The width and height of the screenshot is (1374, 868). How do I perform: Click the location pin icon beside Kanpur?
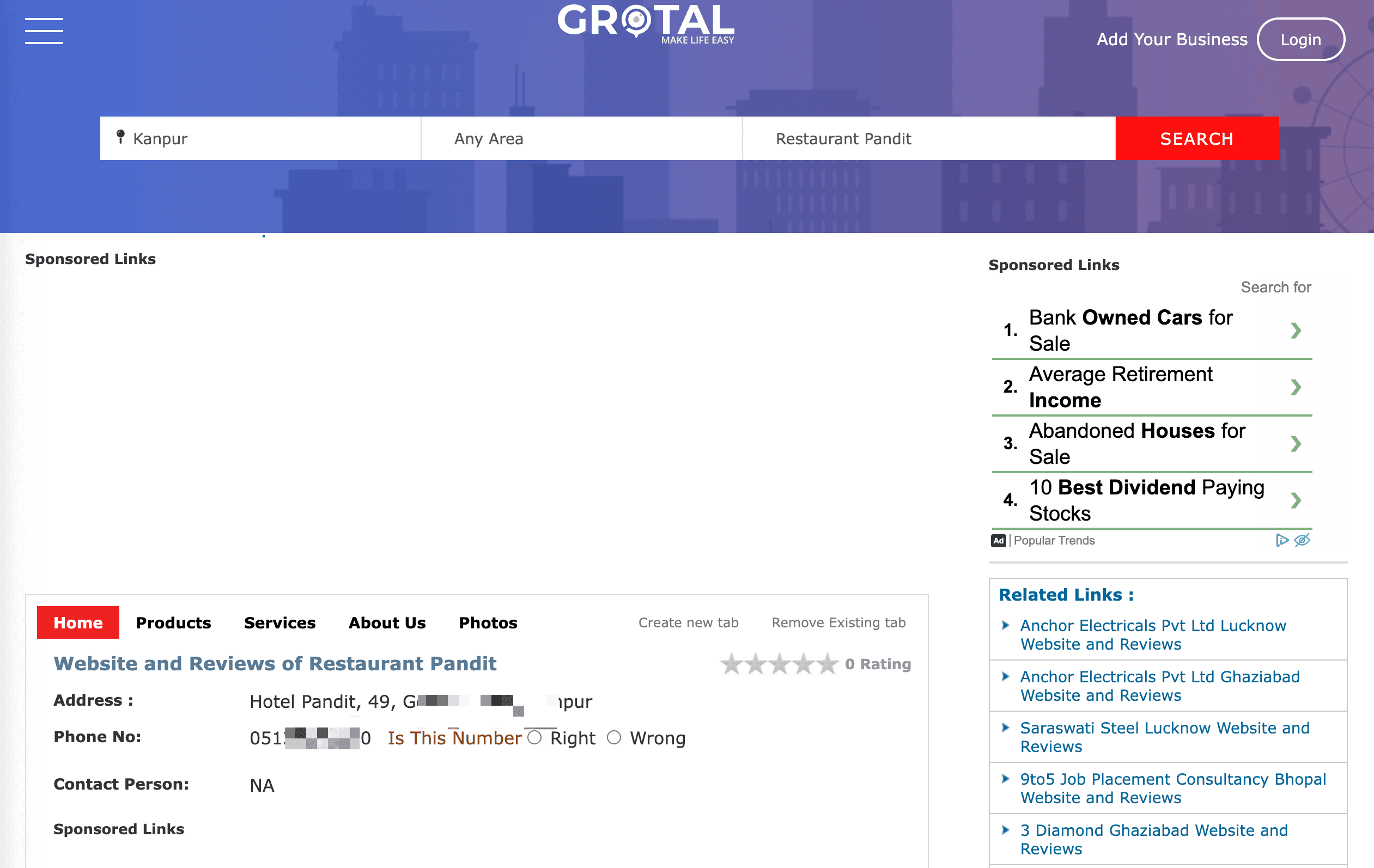coord(120,137)
